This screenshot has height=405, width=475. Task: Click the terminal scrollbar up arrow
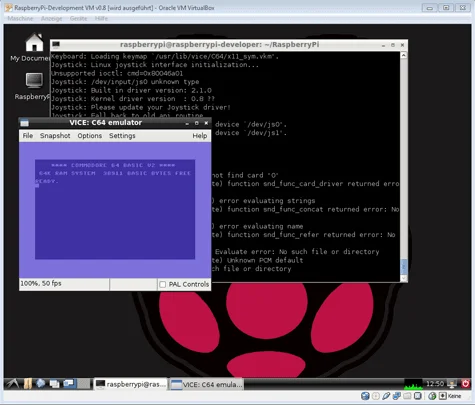pos(403,55)
